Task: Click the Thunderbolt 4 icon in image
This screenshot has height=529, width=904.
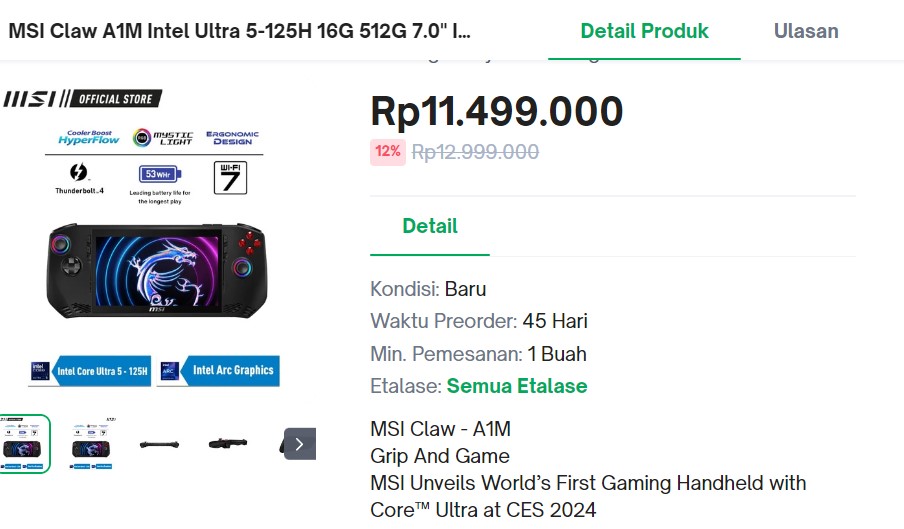Action: tap(80, 178)
